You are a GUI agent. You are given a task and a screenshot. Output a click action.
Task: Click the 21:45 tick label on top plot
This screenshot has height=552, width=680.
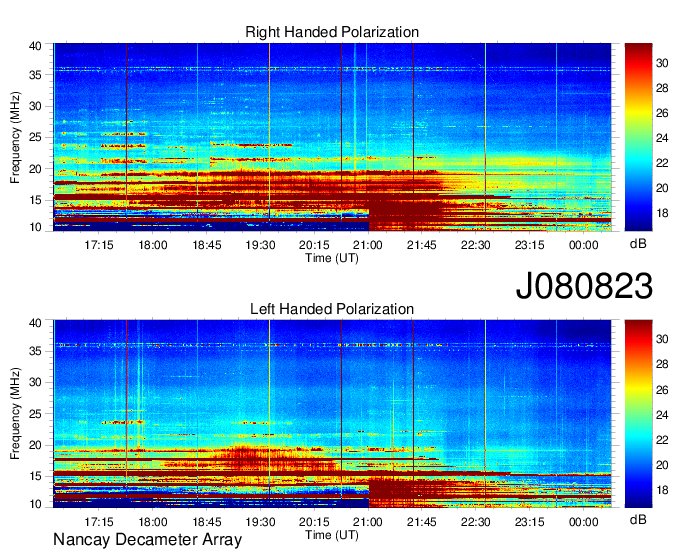pos(422,245)
